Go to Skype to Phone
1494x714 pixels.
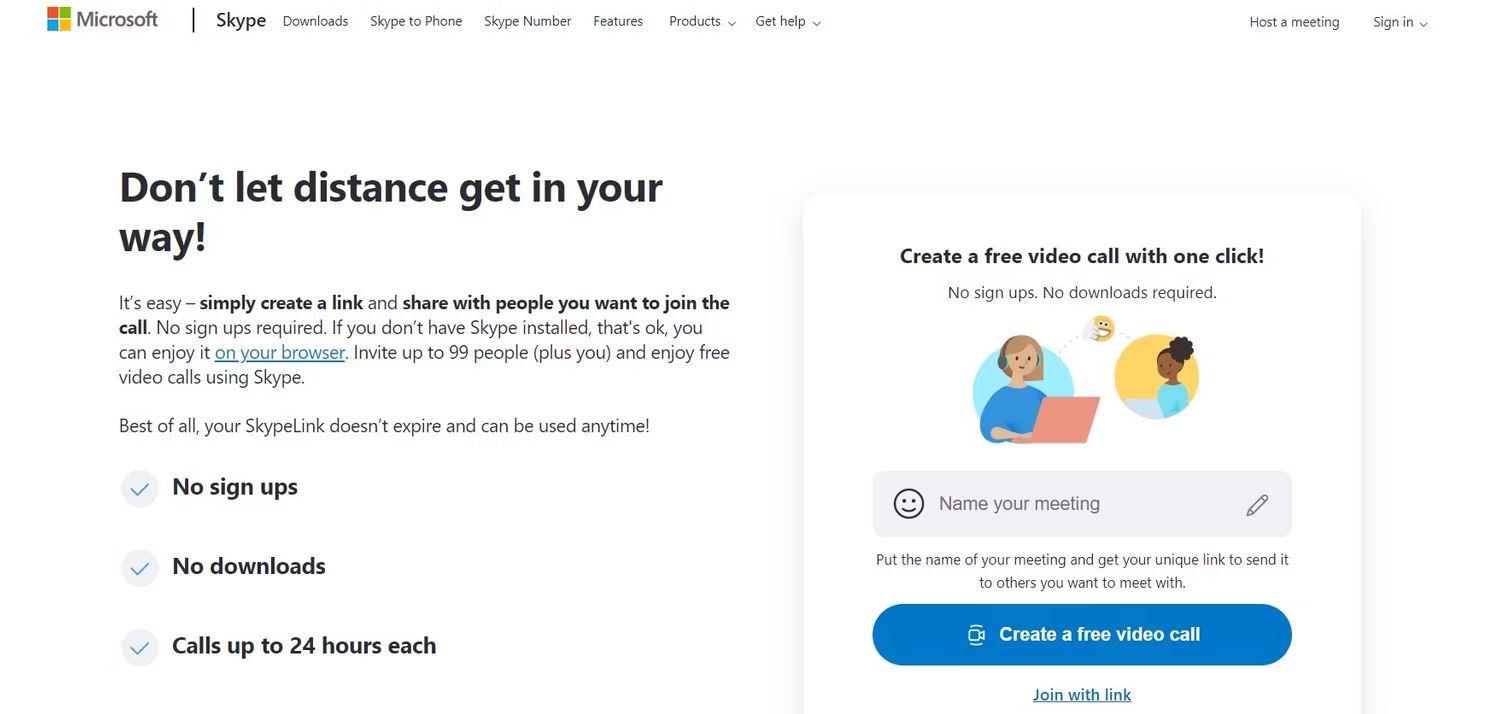tap(416, 21)
